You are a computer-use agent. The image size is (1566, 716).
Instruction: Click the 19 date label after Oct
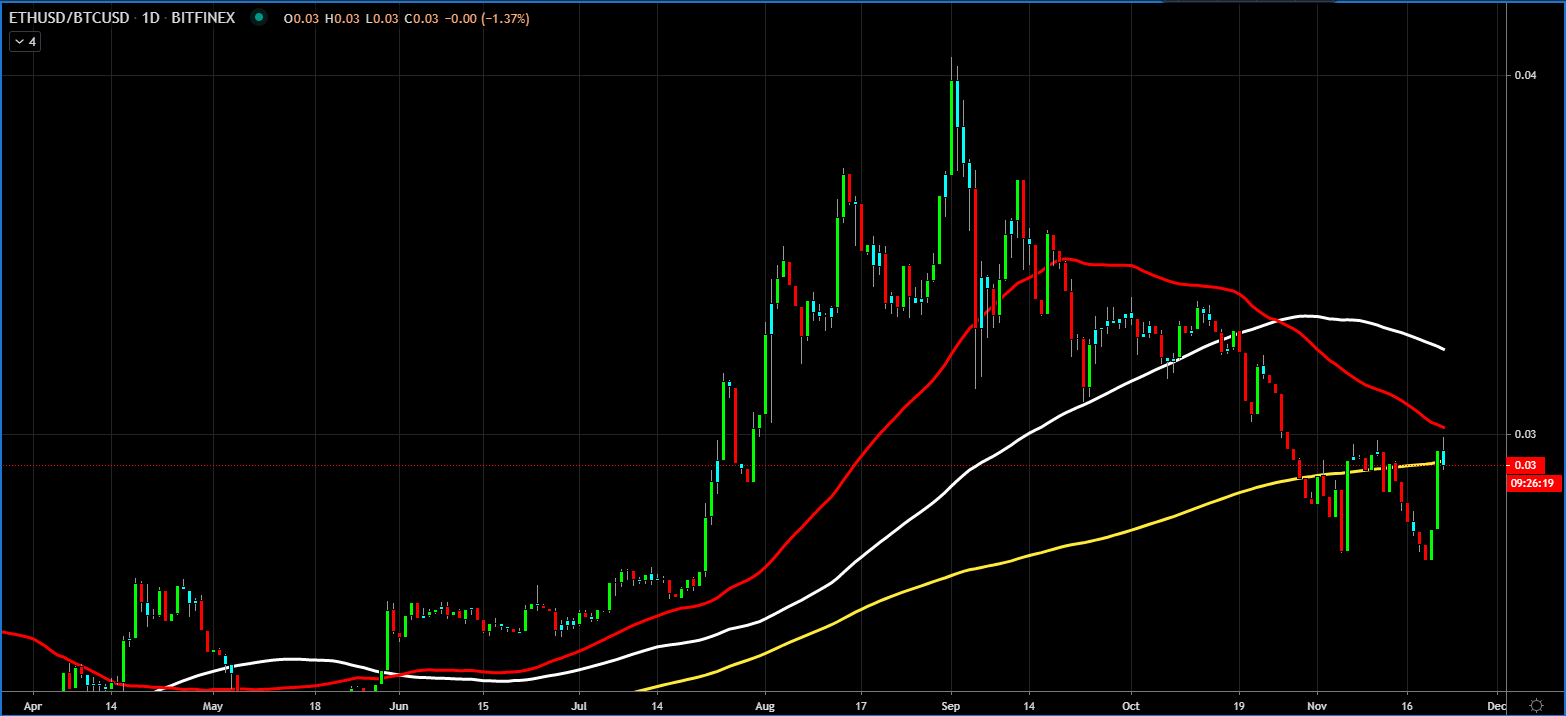[x=1239, y=704]
